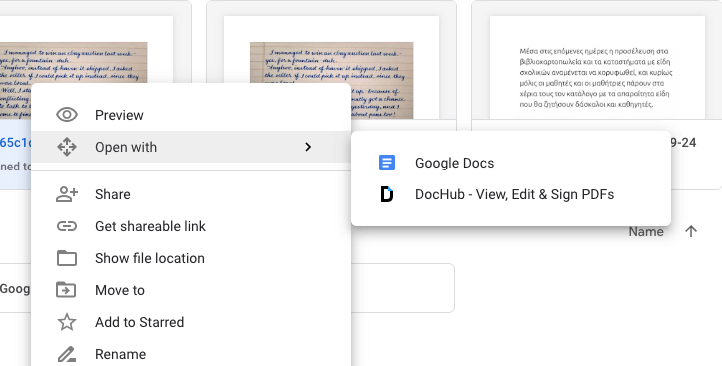Click the Show file location folder icon

click(x=67, y=258)
